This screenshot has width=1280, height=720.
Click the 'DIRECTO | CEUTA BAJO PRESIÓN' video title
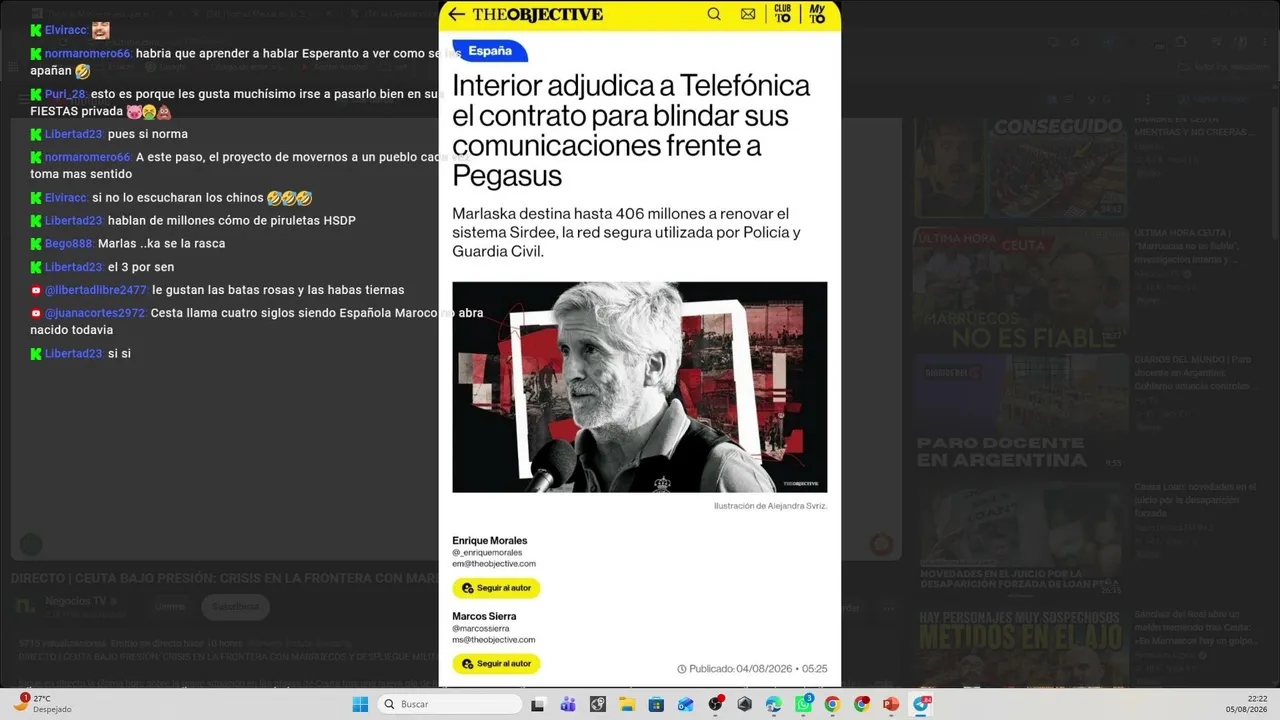point(225,578)
